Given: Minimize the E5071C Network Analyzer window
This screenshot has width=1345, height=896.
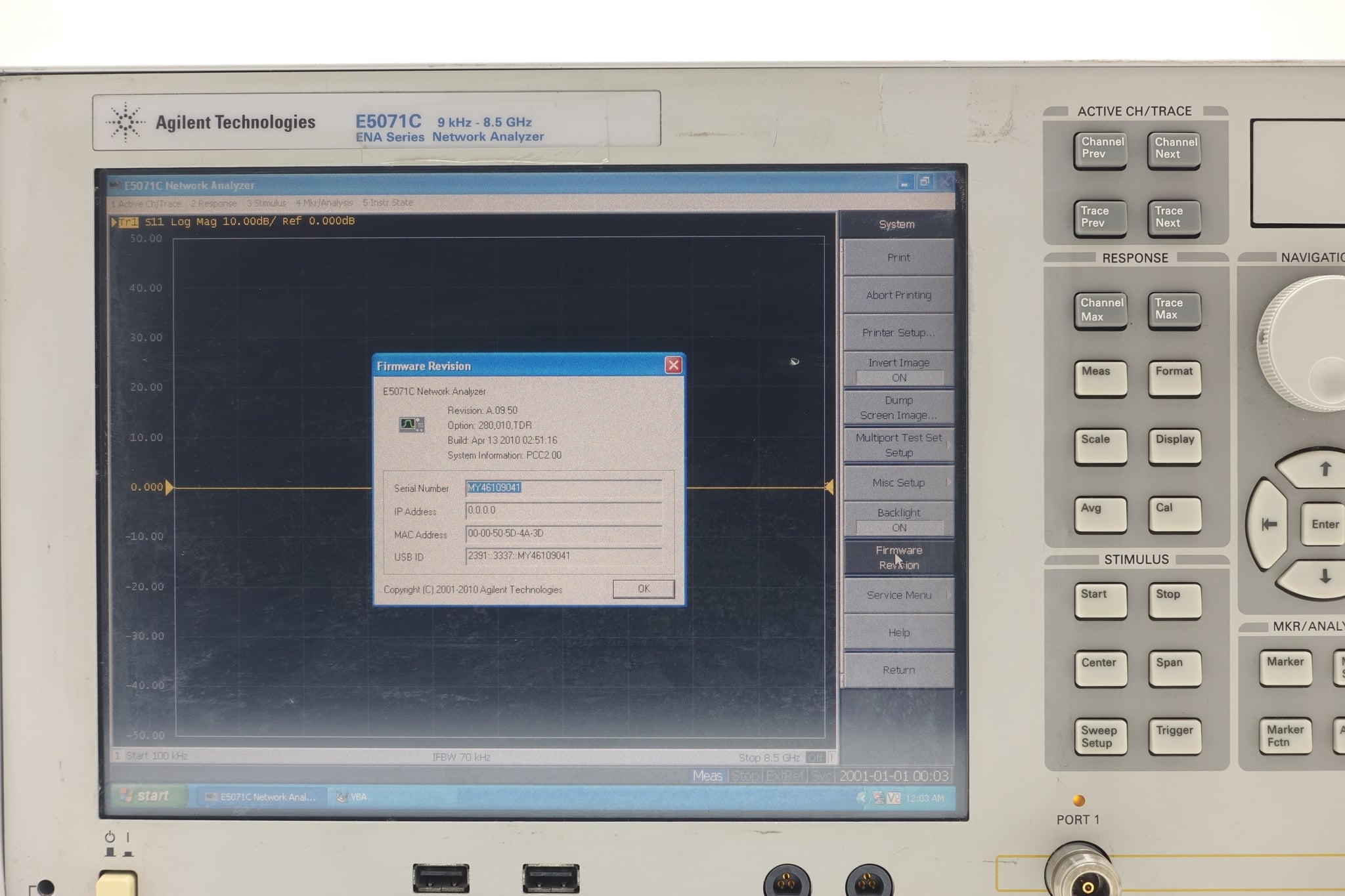Looking at the screenshot, I should [904, 182].
